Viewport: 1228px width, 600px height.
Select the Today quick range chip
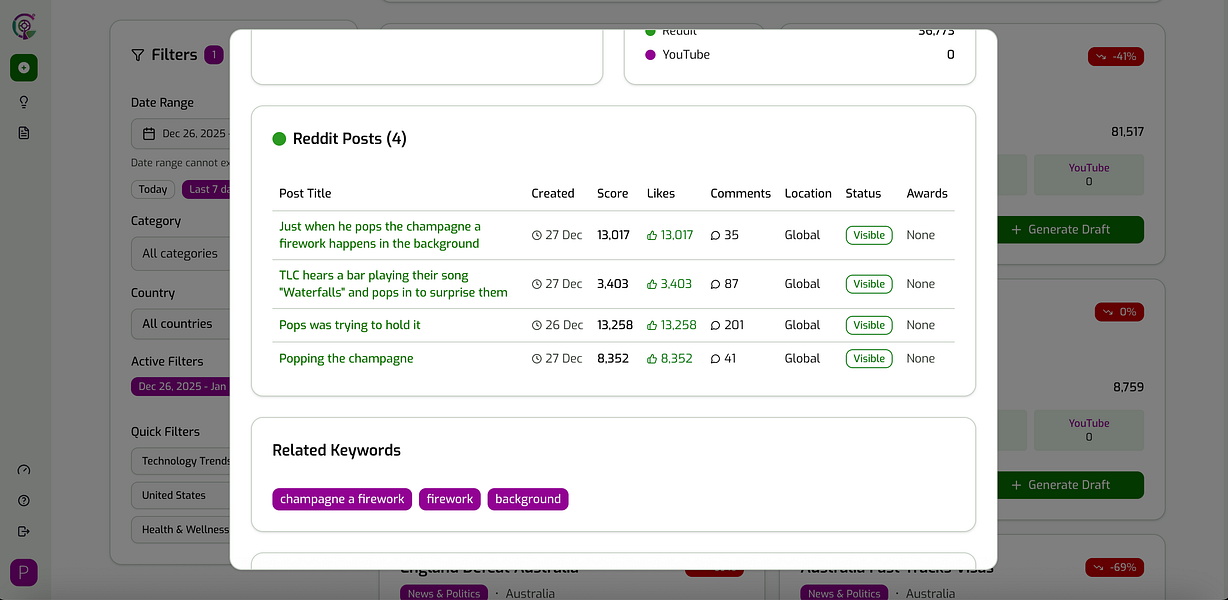point(153,189)
